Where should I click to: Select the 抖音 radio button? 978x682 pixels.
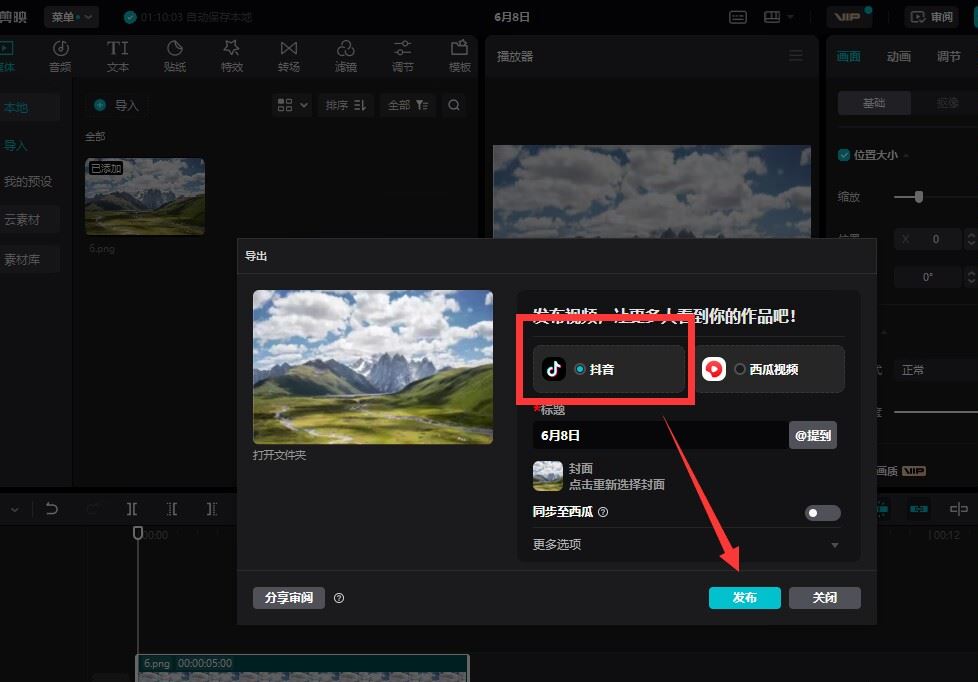(x=579, y=369)
